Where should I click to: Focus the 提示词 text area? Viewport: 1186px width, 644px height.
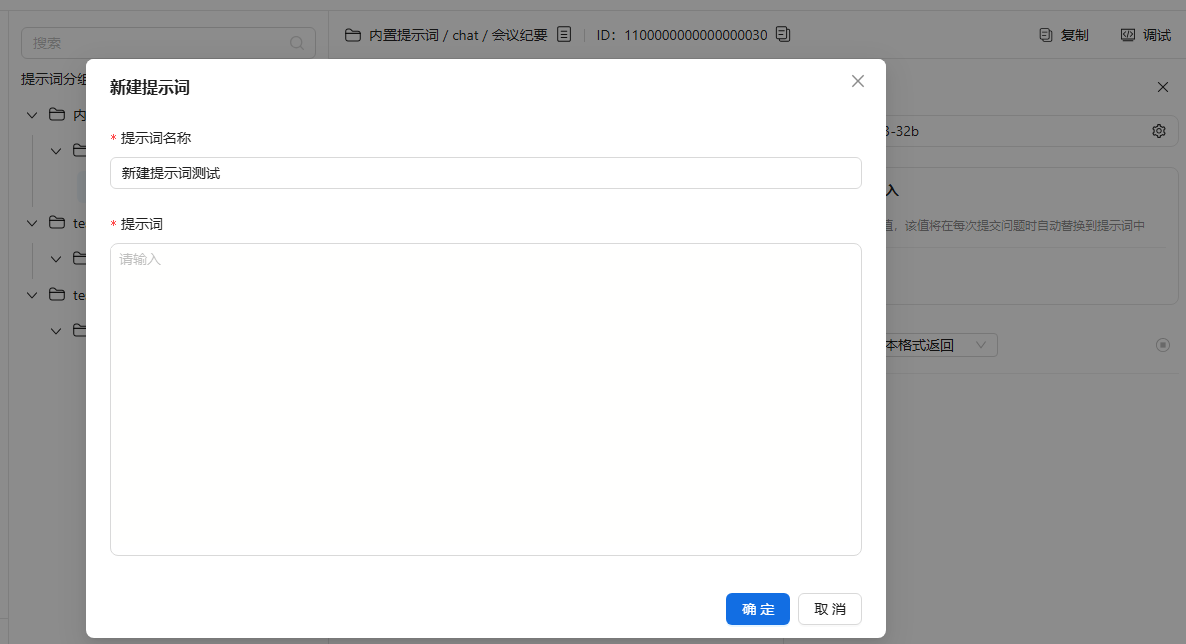[485, 399]
